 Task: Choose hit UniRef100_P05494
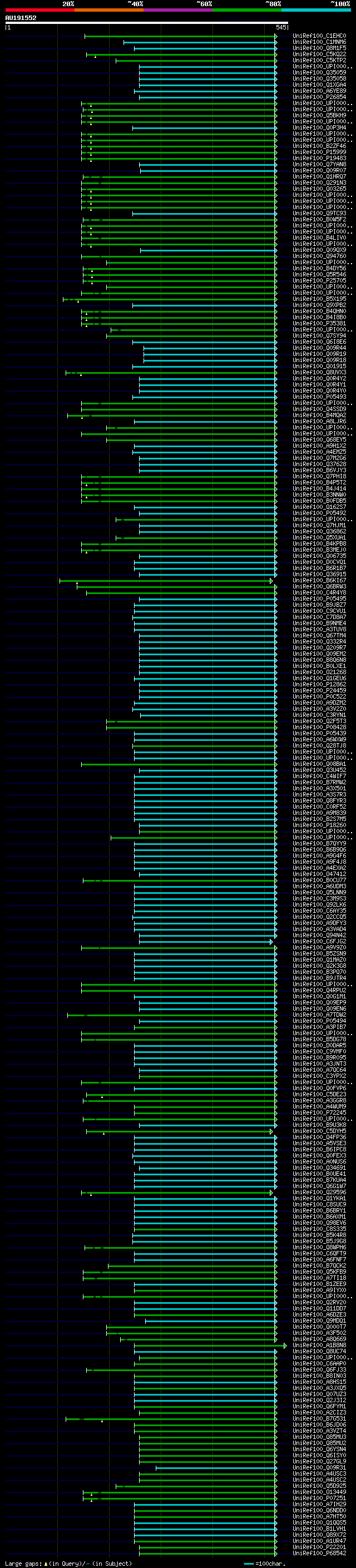[x=319, y=1021]
